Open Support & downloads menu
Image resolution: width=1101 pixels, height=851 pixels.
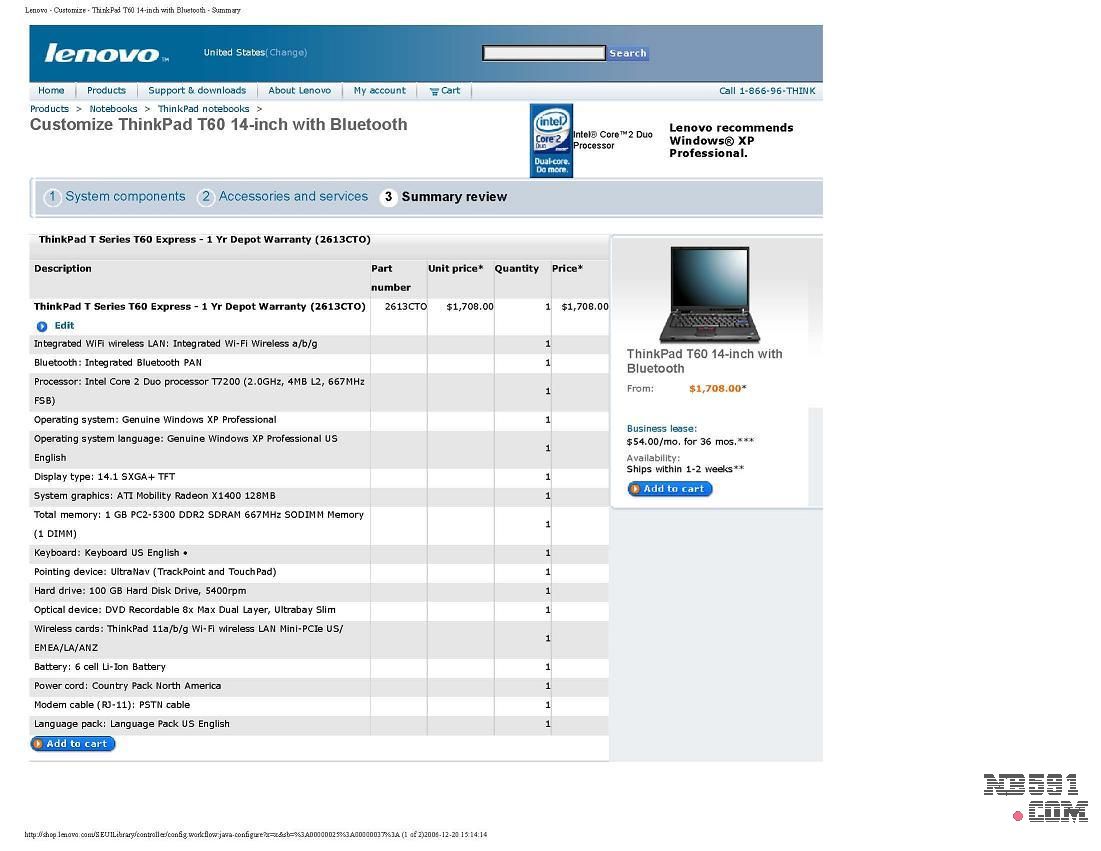click(x=197, y=91)
